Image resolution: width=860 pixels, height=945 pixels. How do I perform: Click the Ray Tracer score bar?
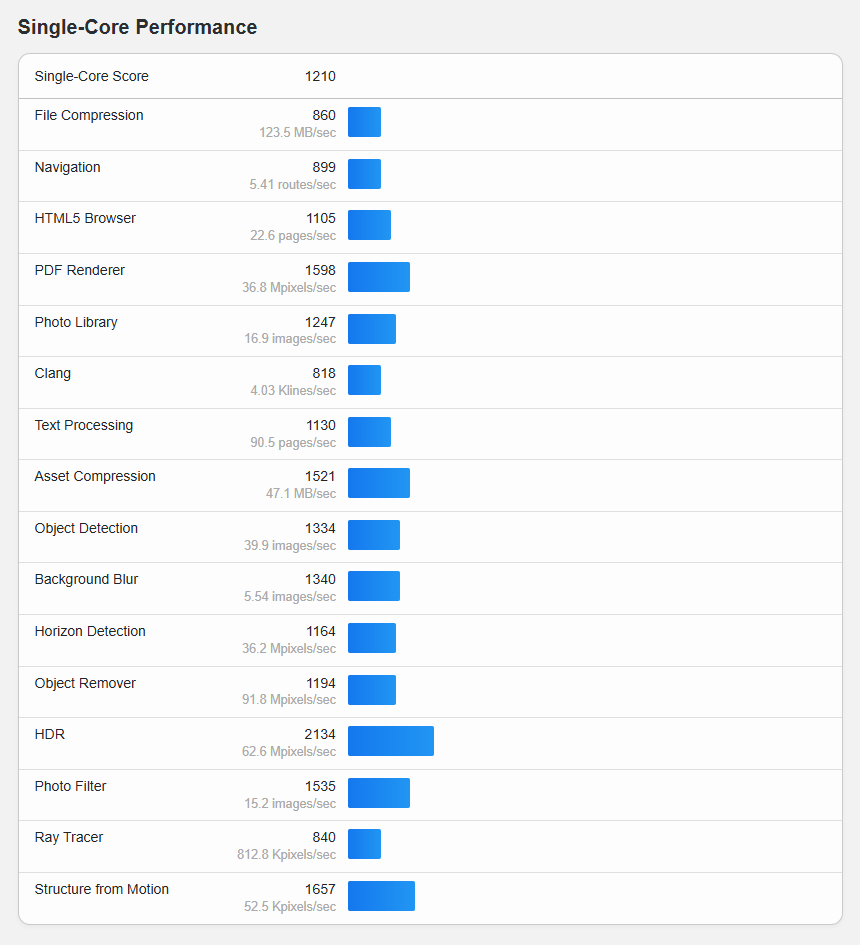tap(364, 844)
